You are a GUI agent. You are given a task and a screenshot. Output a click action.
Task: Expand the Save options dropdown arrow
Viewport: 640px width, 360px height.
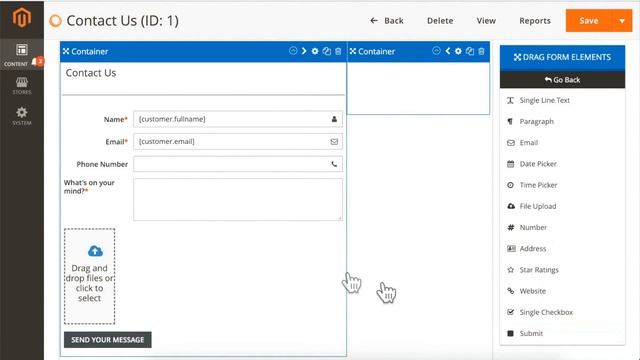(x=622, y=21)
